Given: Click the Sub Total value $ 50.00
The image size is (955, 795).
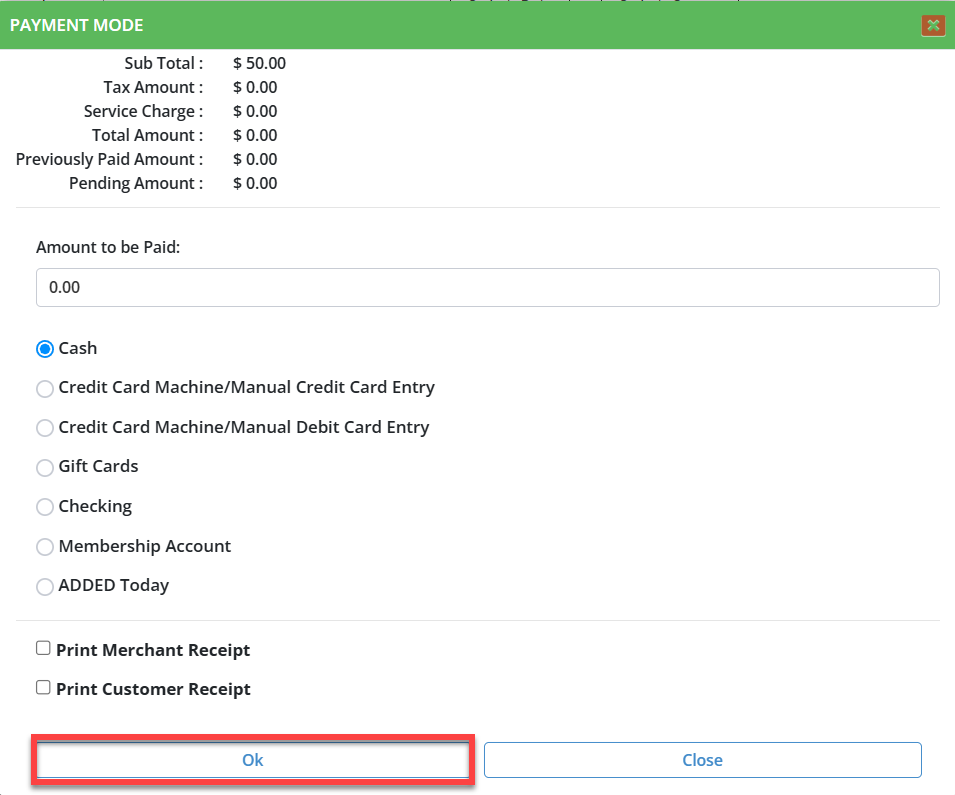Looking at the screenshot, I should pyautogui.click(x=259, y=63).
